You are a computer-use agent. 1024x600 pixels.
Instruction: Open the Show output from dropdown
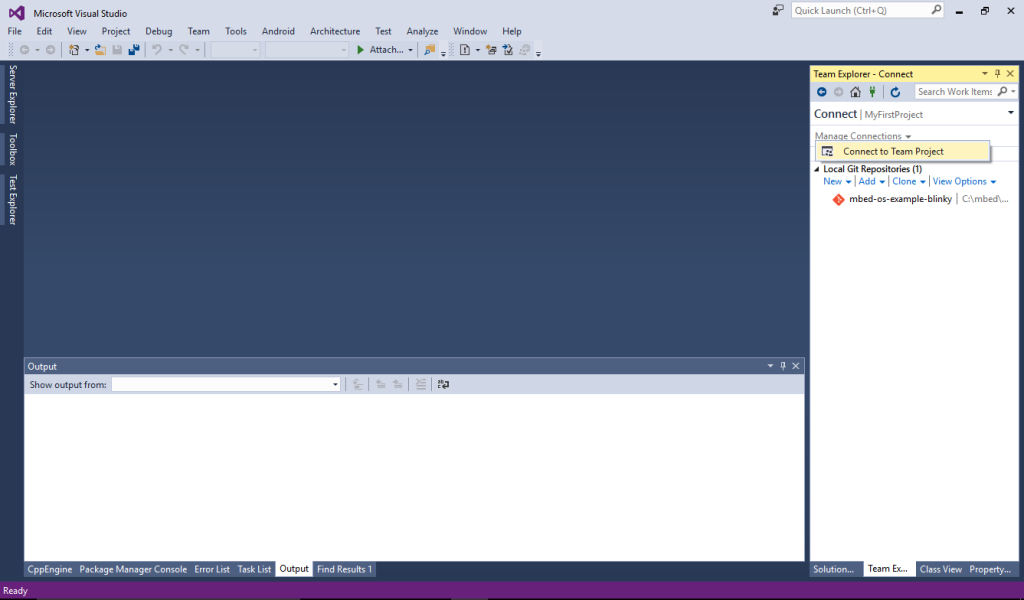click(x=334, y=384)
